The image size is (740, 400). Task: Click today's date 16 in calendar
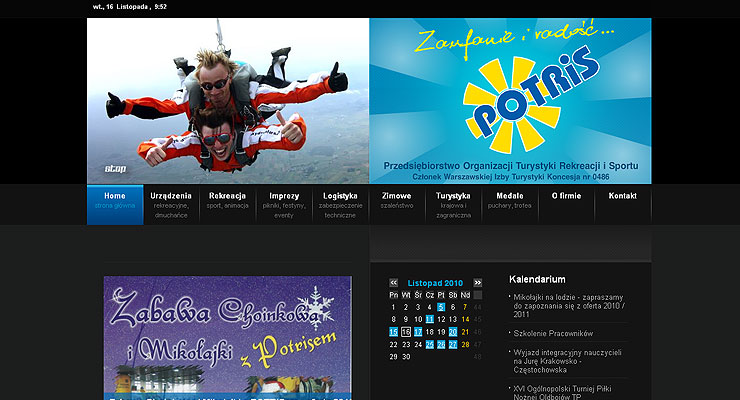(405, 332)
